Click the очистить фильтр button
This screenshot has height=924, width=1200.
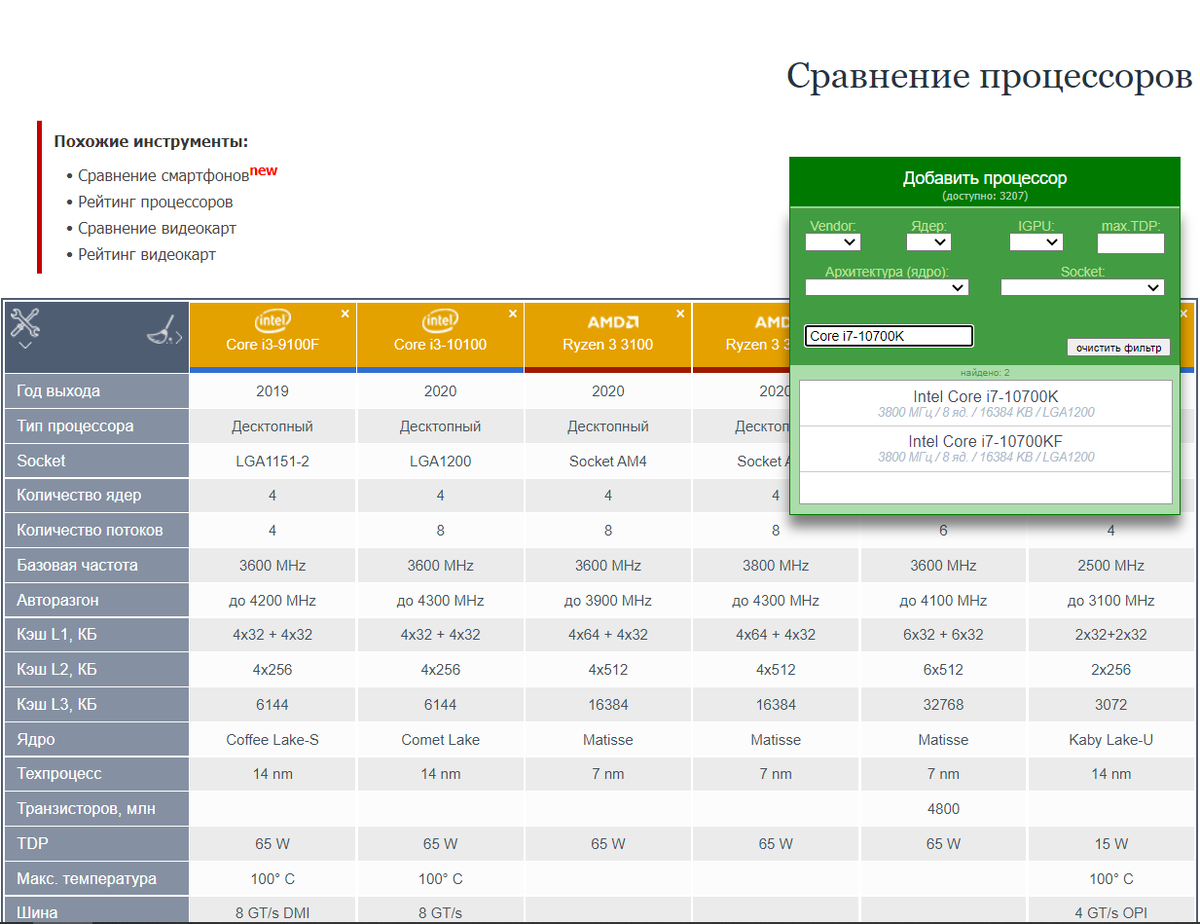click(x=1118, y=348)
